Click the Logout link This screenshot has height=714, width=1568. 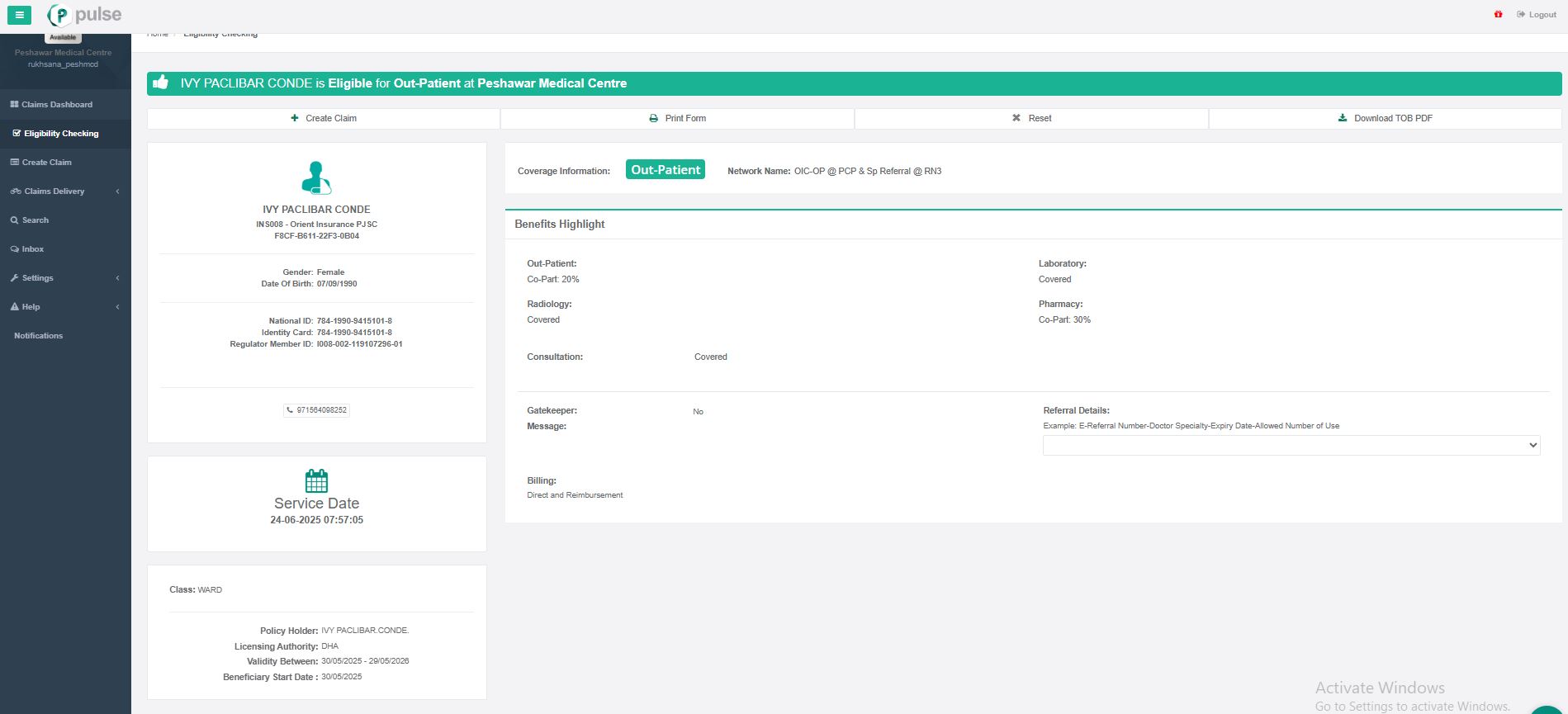1537,15
